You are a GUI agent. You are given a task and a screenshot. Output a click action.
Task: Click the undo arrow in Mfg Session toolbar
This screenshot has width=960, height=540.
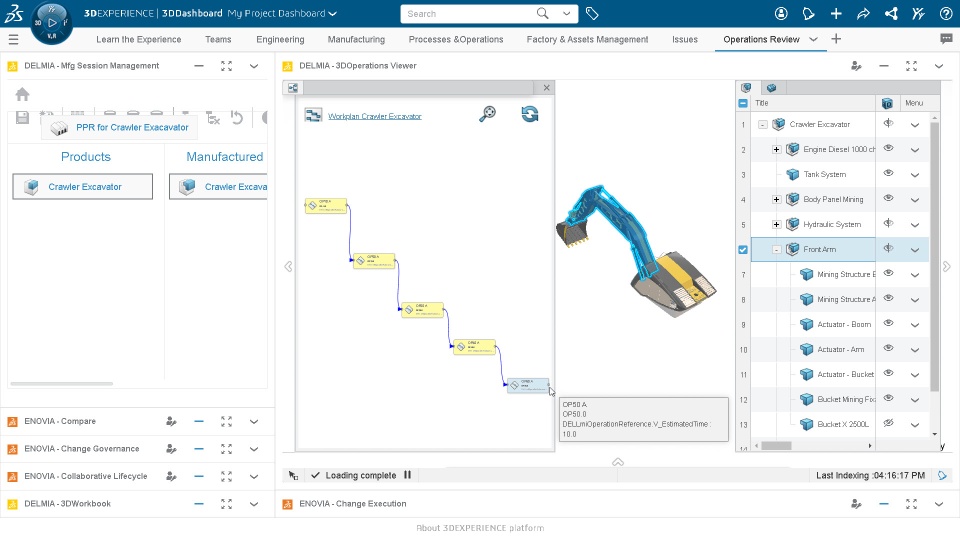coord(237,118)
